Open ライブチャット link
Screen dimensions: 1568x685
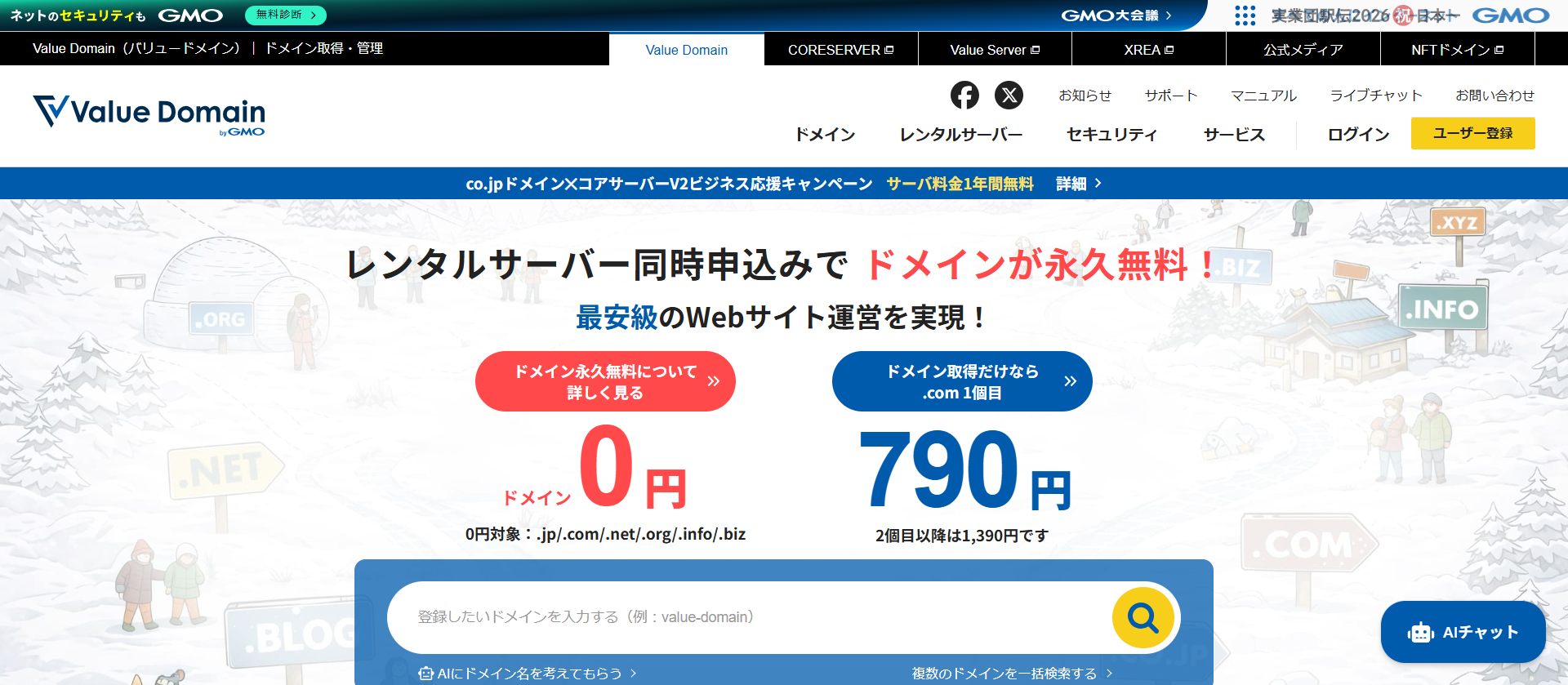click(x=1376, y=96)
